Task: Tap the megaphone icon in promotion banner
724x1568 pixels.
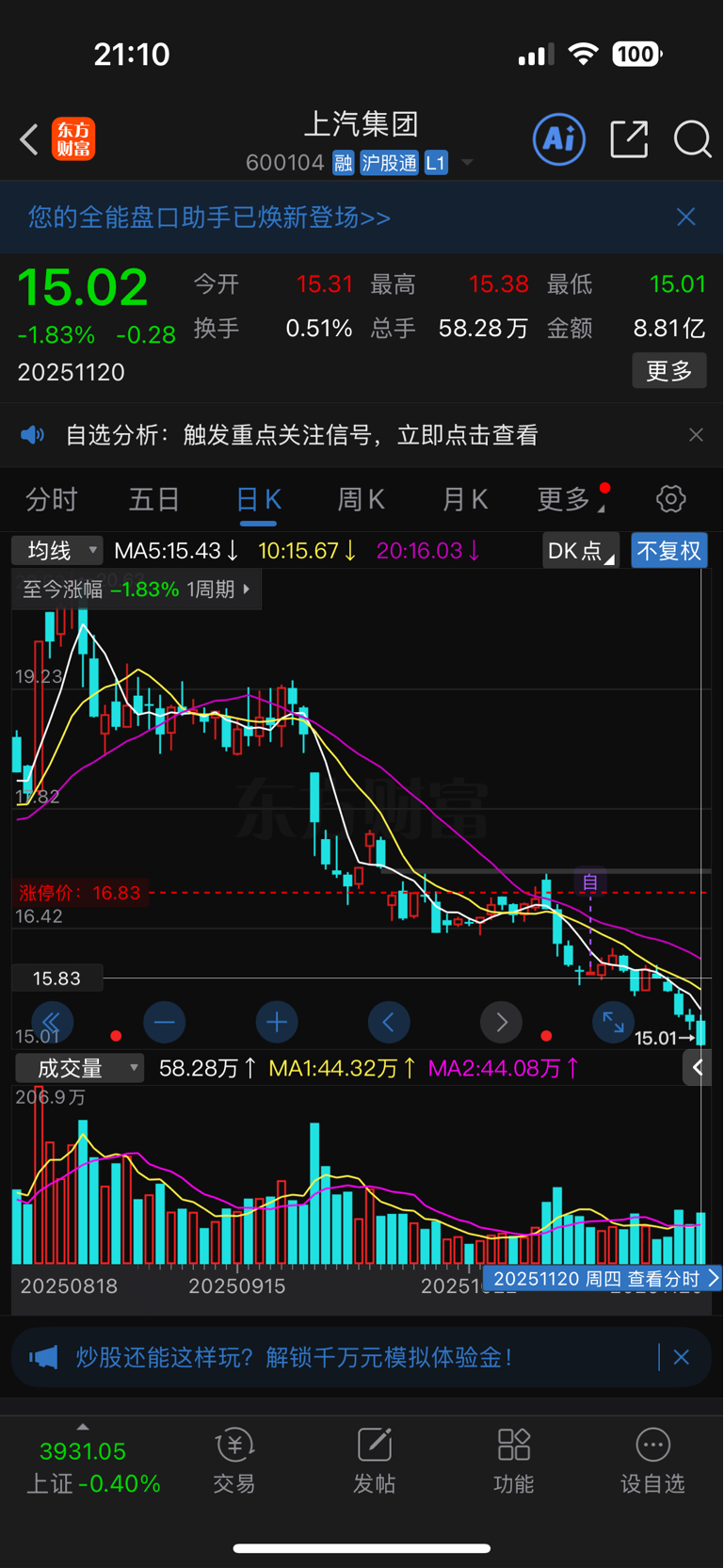Action: pyautogui.click(x=43, y=1357)
